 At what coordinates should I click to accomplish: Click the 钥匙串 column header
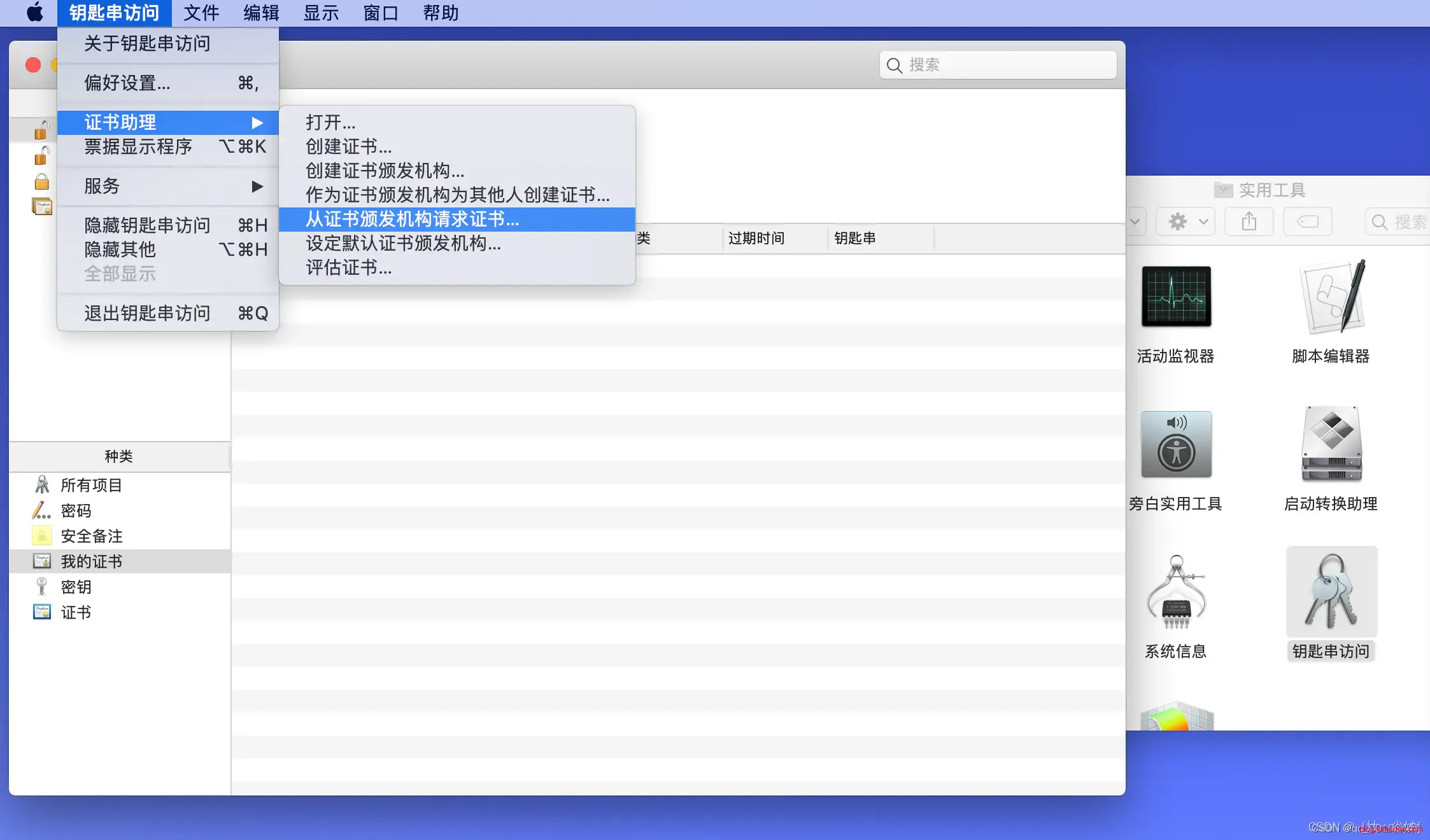[x=854, y=238]
